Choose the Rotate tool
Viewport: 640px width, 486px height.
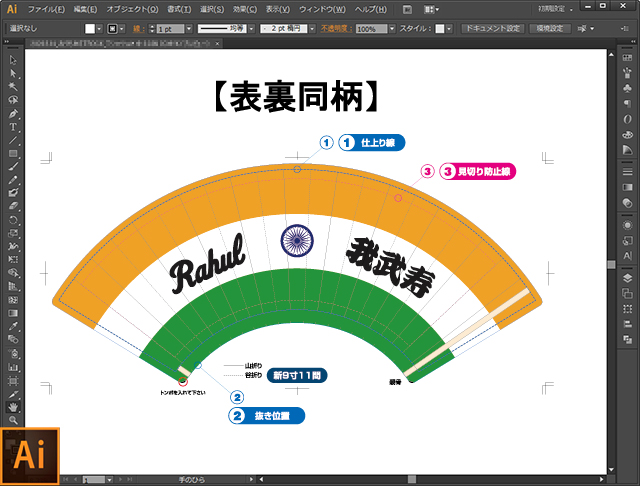tap(13, 220)
